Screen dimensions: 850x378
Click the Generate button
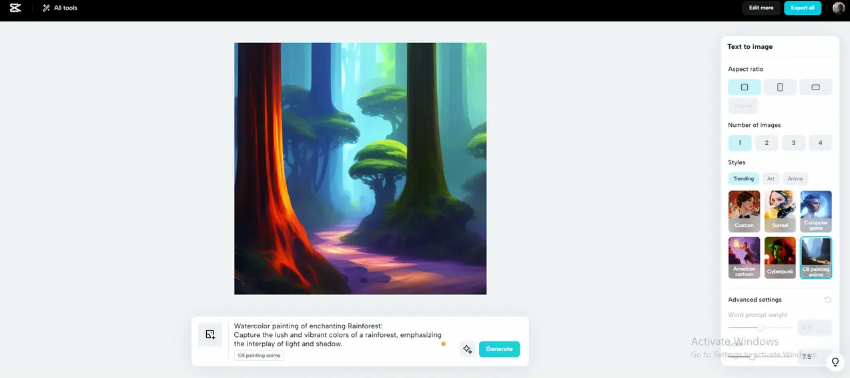[499, 349]
